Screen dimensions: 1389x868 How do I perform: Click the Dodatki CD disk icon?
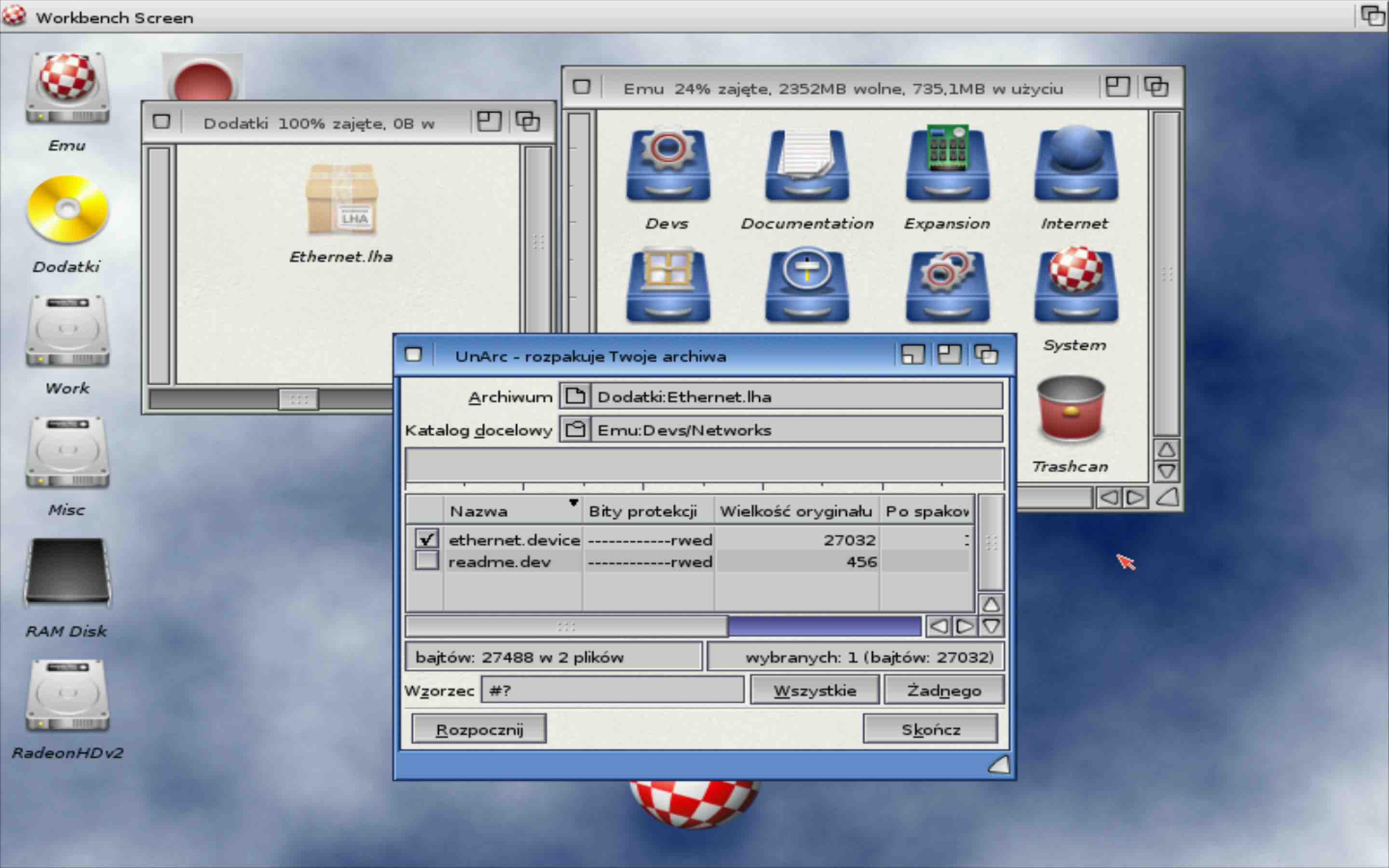[x=68, y=209]
